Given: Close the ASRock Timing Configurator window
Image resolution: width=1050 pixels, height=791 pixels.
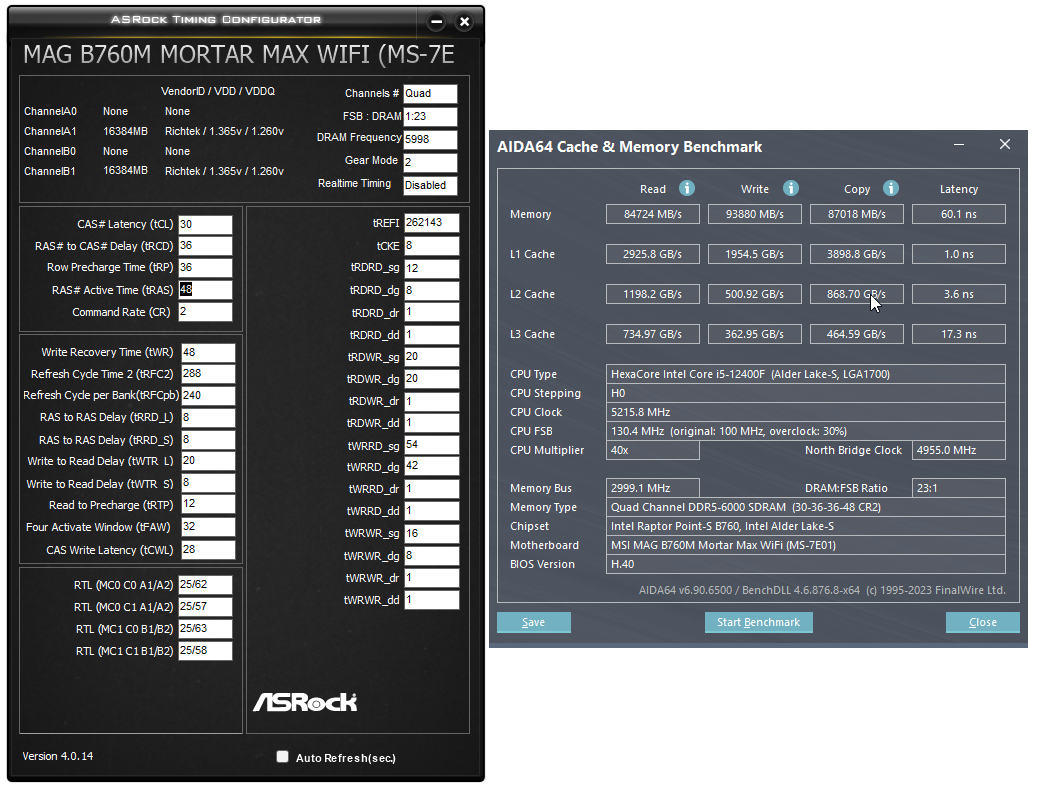Looking at the screenshot, I should tap(464, 22).
